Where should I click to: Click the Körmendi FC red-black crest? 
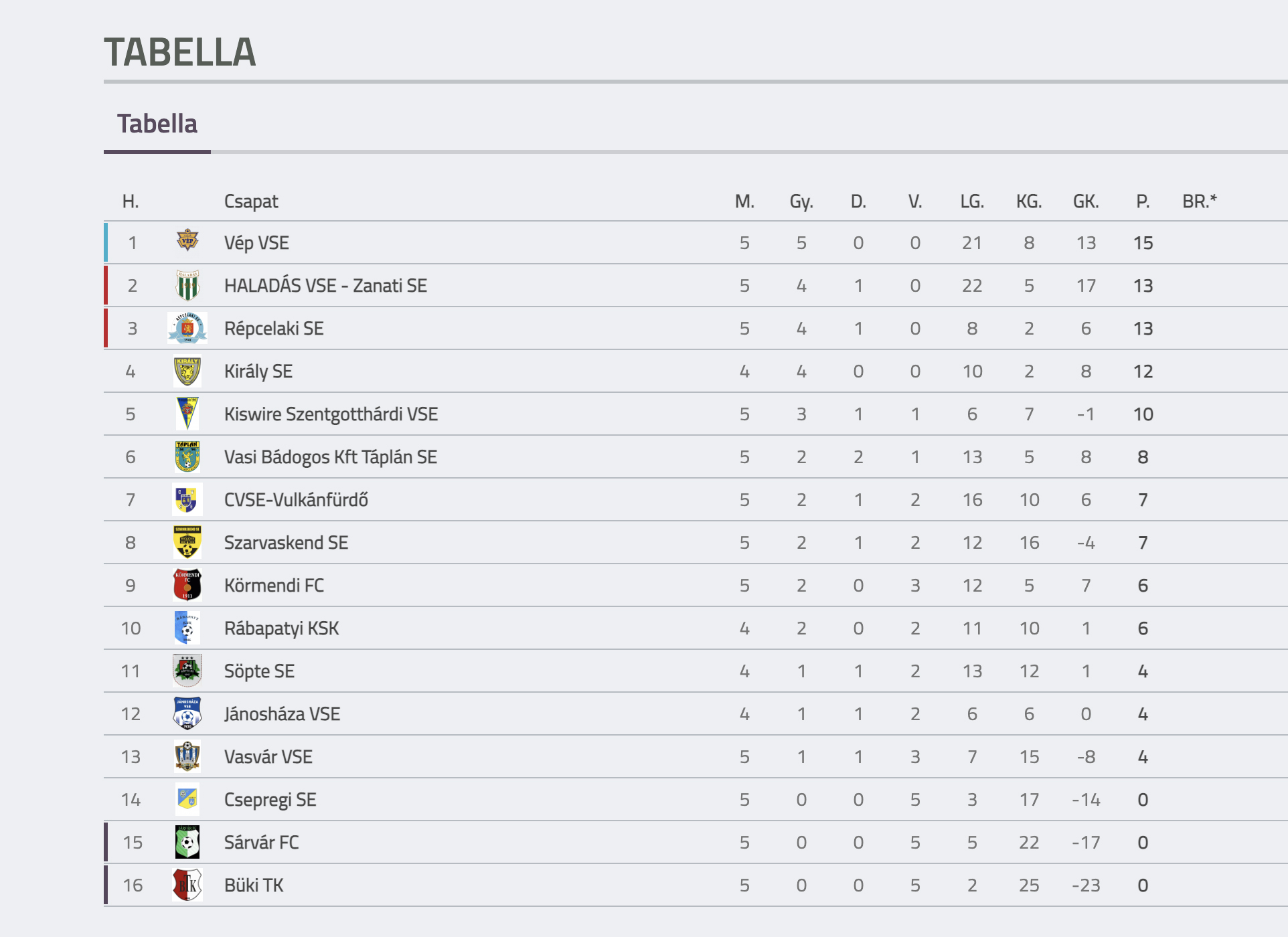pos(187,586)
